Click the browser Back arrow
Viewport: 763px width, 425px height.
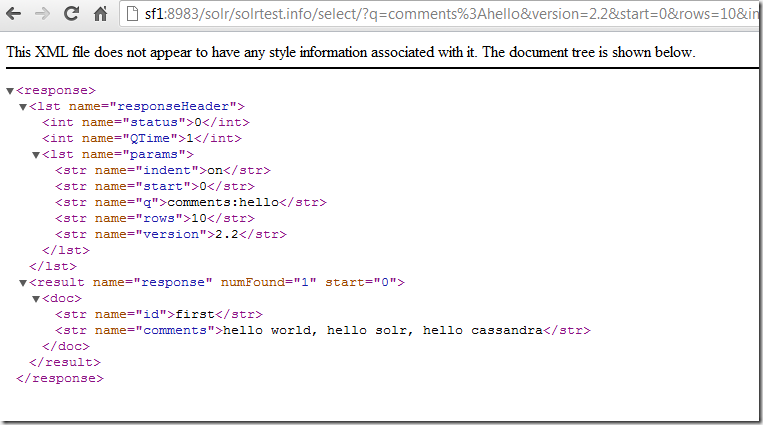pyautogui.click(x=14, y=14)
